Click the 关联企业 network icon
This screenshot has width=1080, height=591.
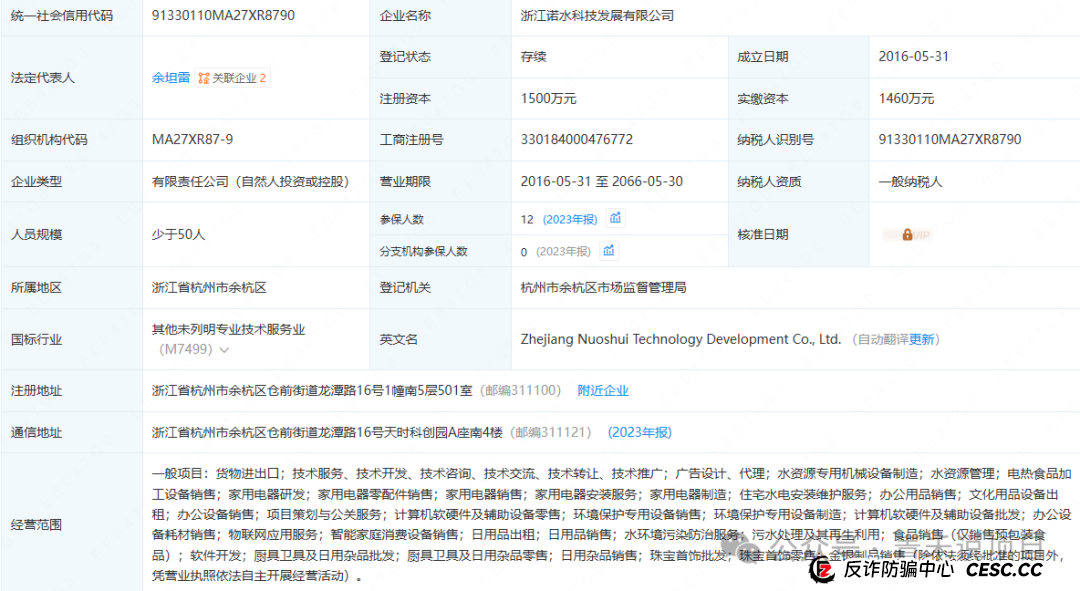pos(203,78)
